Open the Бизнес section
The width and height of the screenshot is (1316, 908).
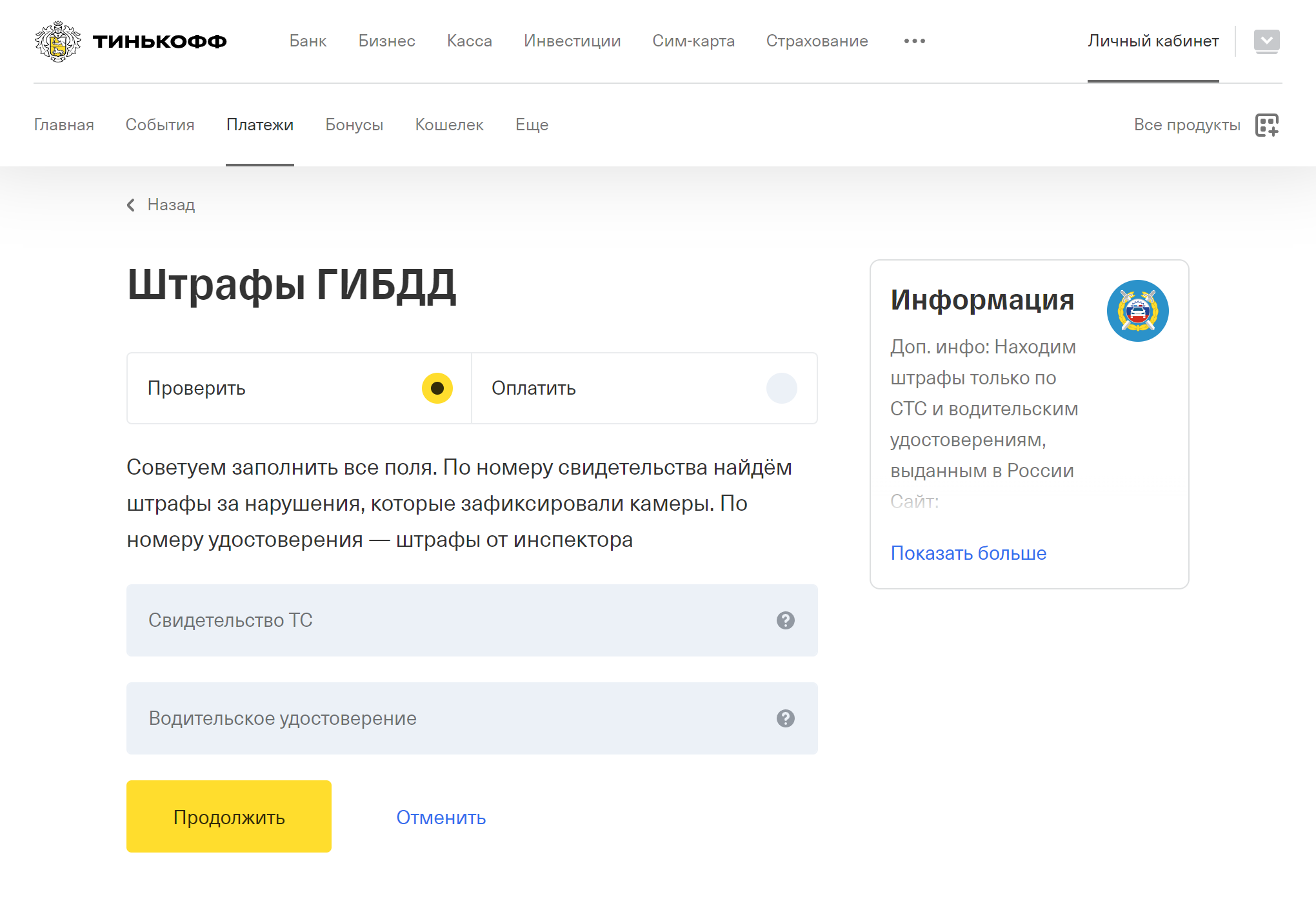[x=386, y=41]
